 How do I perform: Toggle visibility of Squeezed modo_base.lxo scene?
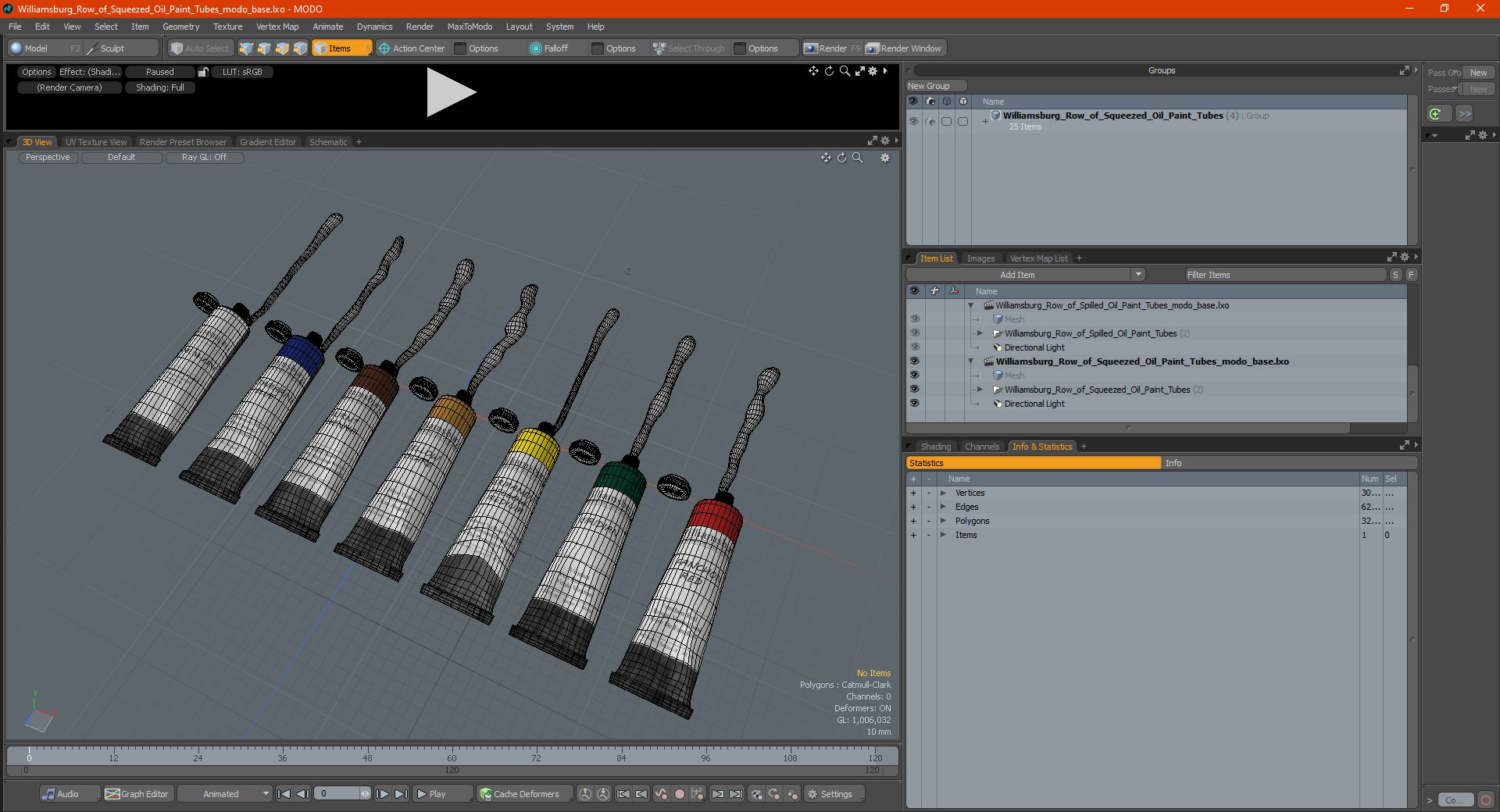(914, 361)
